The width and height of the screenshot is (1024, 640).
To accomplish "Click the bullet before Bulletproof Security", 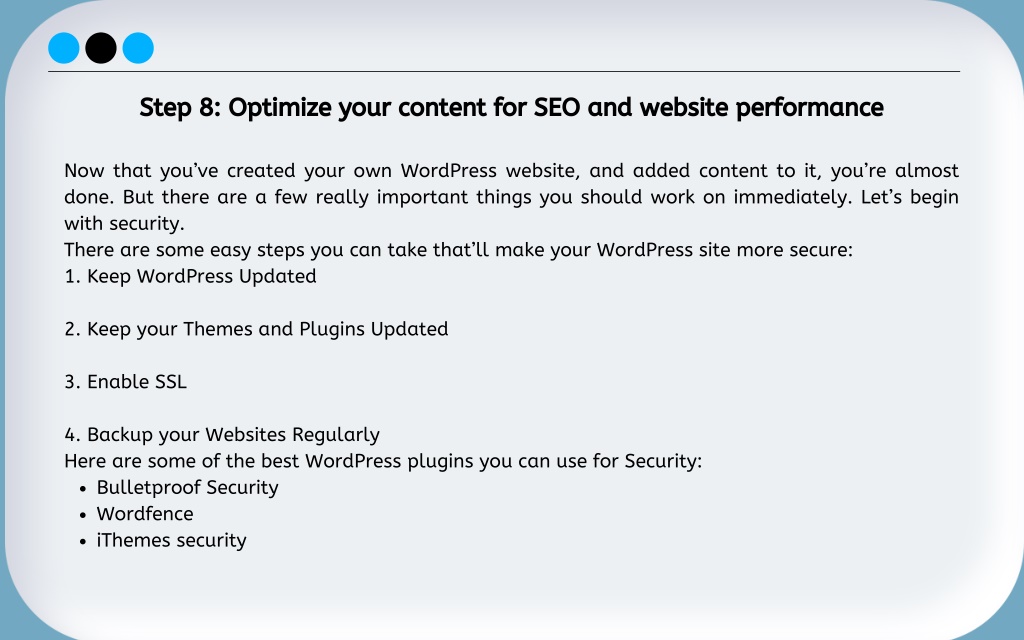I will [x=82, y=488].
